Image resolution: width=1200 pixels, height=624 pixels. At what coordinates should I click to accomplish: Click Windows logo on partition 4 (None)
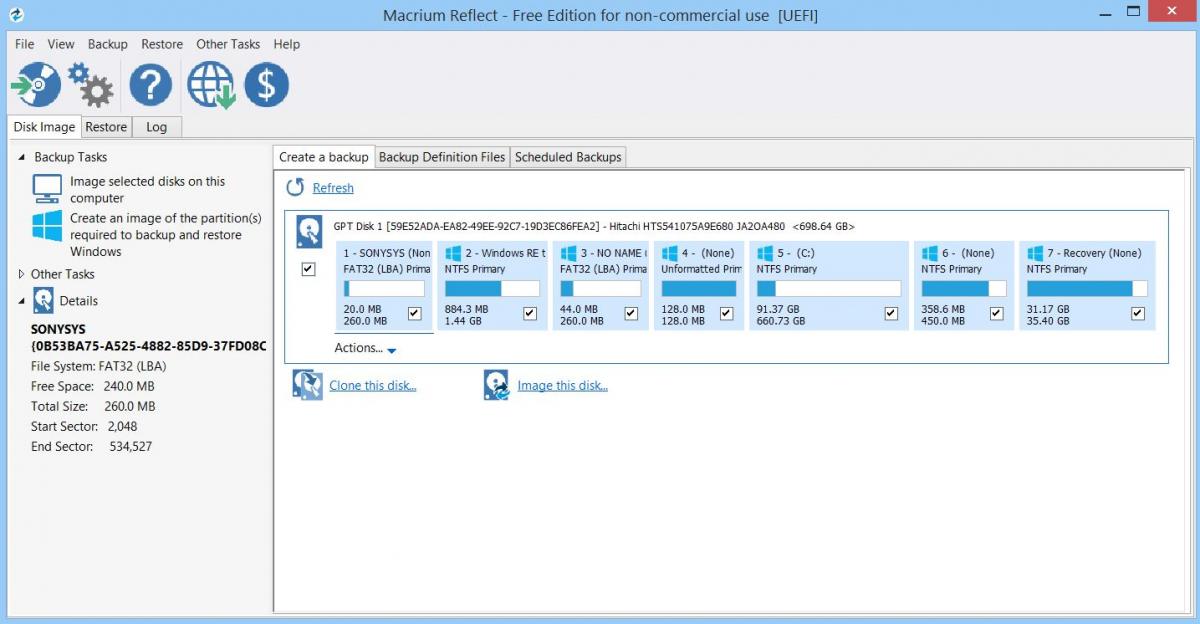(x=669, y=254)
